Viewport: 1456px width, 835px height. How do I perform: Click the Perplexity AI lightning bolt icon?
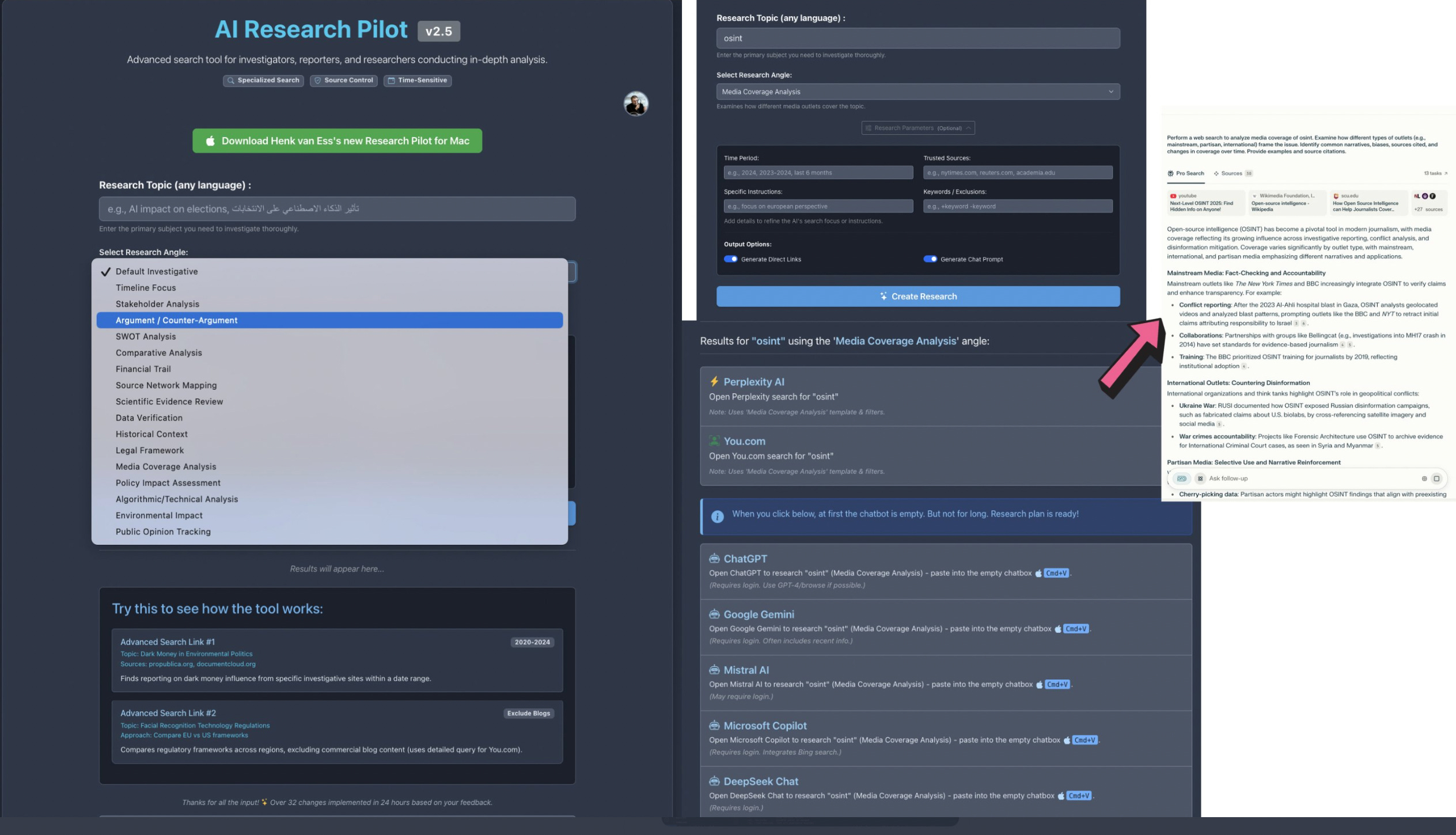pos(714,381)
